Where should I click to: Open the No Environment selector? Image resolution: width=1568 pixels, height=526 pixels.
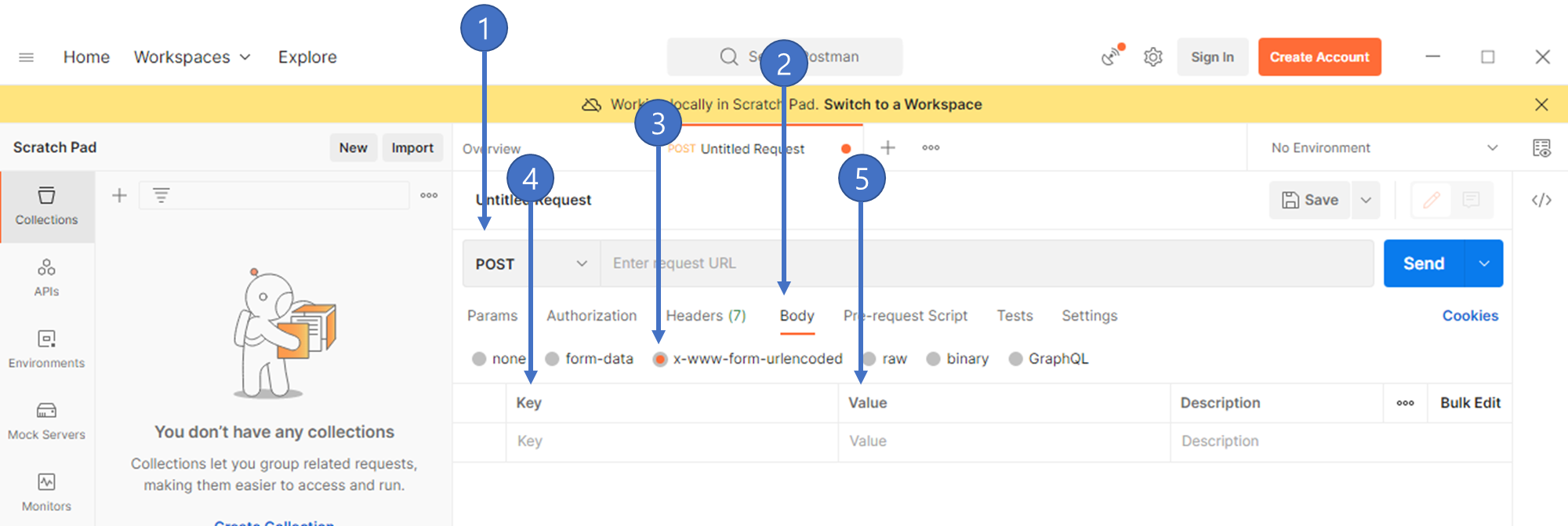[1384, 147]
